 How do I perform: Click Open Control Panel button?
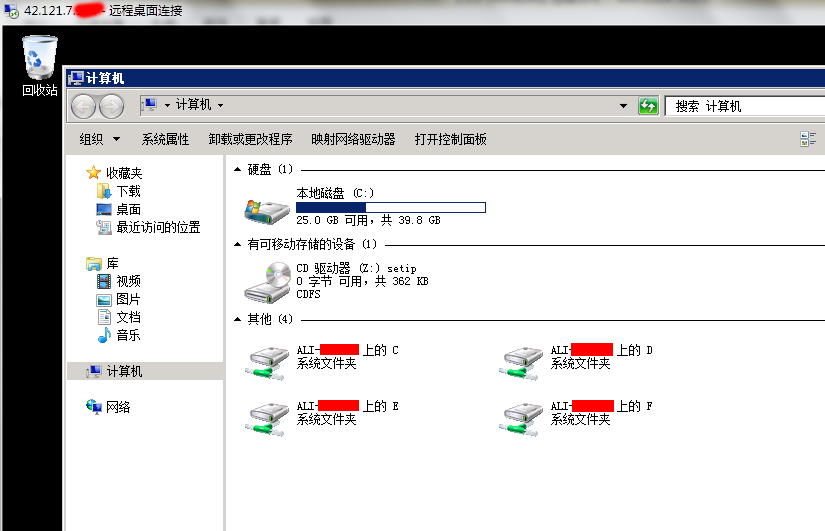point(450,139)
